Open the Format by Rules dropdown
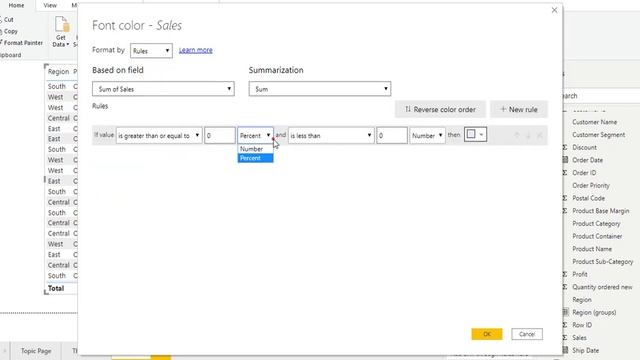 coord(151,51)
